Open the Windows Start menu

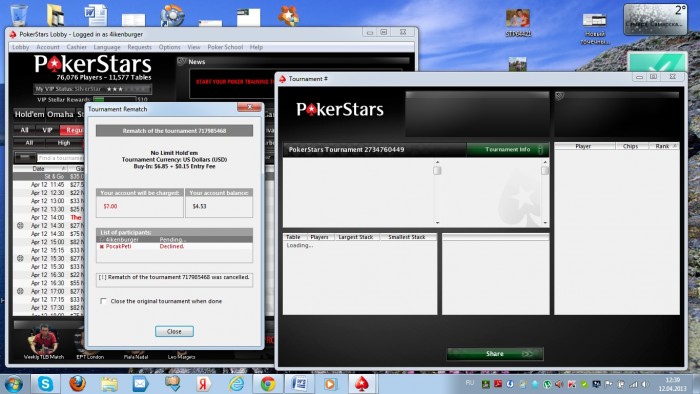[x=13, y=384]
